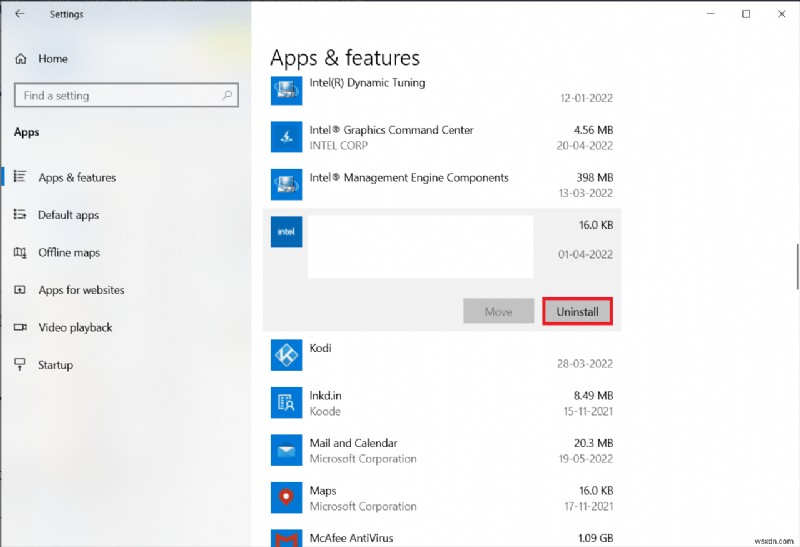The image size is (800, 547).
Task: Click the Kodi app icon
Action: point(286,355)
